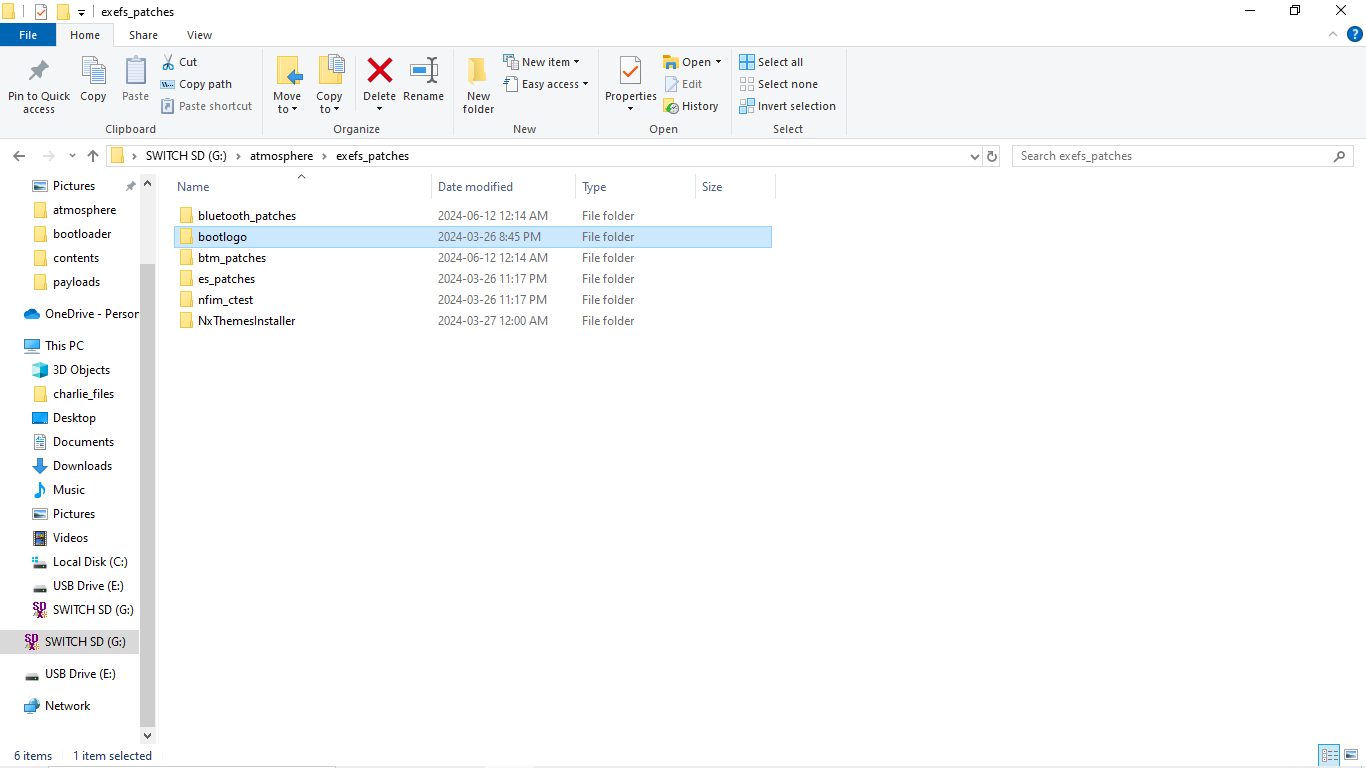This screenshot has width=1366, height=768.
Task: Click Select all in ribbon
Action: (x=771, y=62)
